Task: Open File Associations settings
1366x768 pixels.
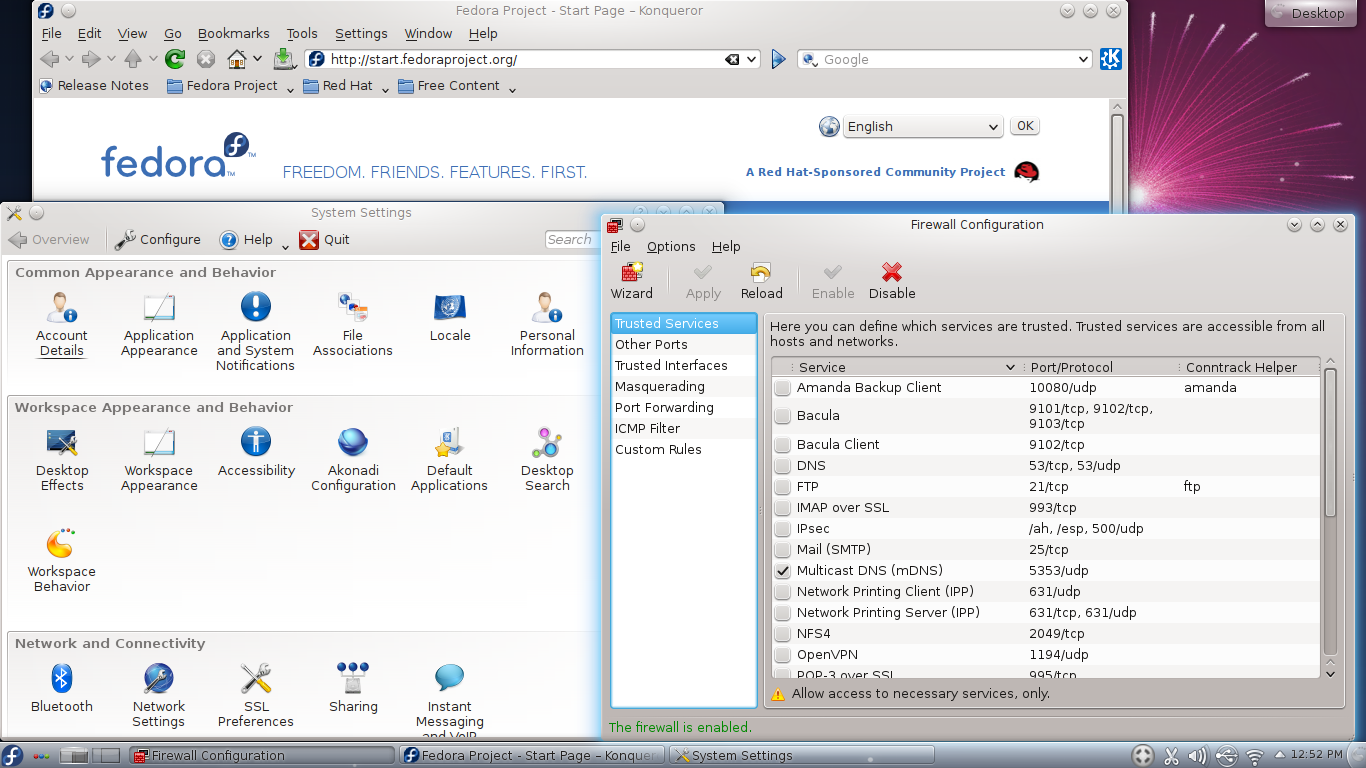Action: 353,325
